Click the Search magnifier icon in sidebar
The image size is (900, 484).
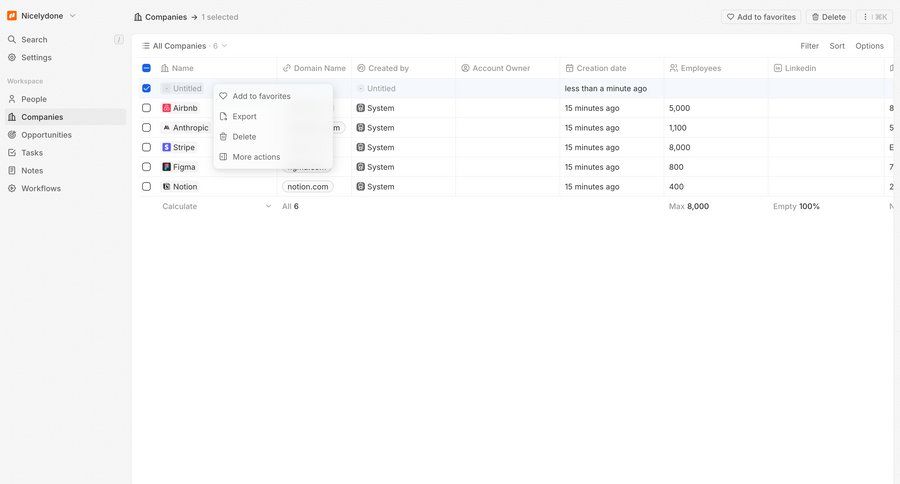11,40
